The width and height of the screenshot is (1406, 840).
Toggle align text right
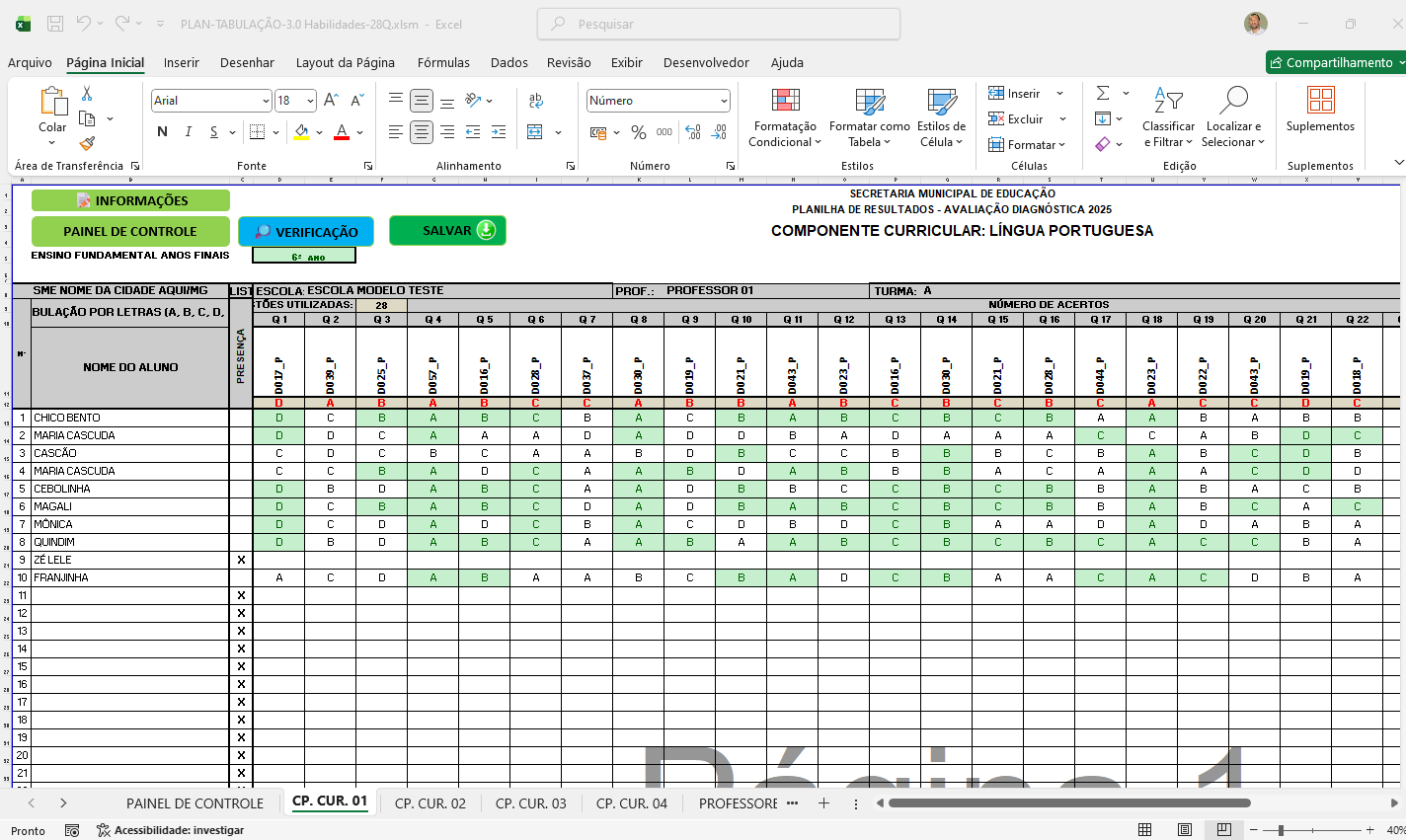pyautogui.click(x=447, y=131)
